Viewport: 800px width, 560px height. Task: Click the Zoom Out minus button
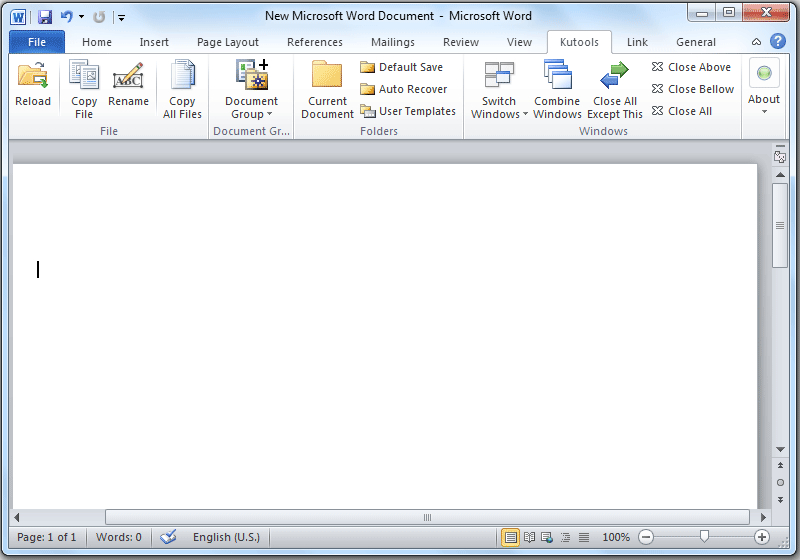(x=645, y=537)
